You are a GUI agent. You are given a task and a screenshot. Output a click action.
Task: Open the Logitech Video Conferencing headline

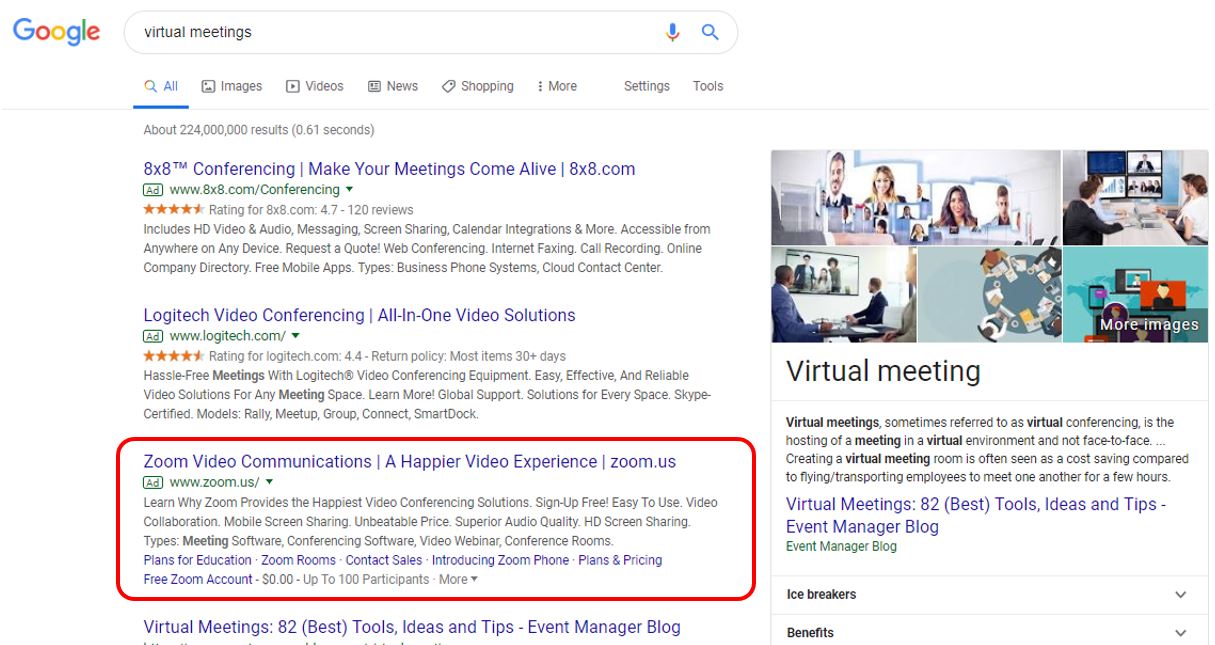click(359, 315)
